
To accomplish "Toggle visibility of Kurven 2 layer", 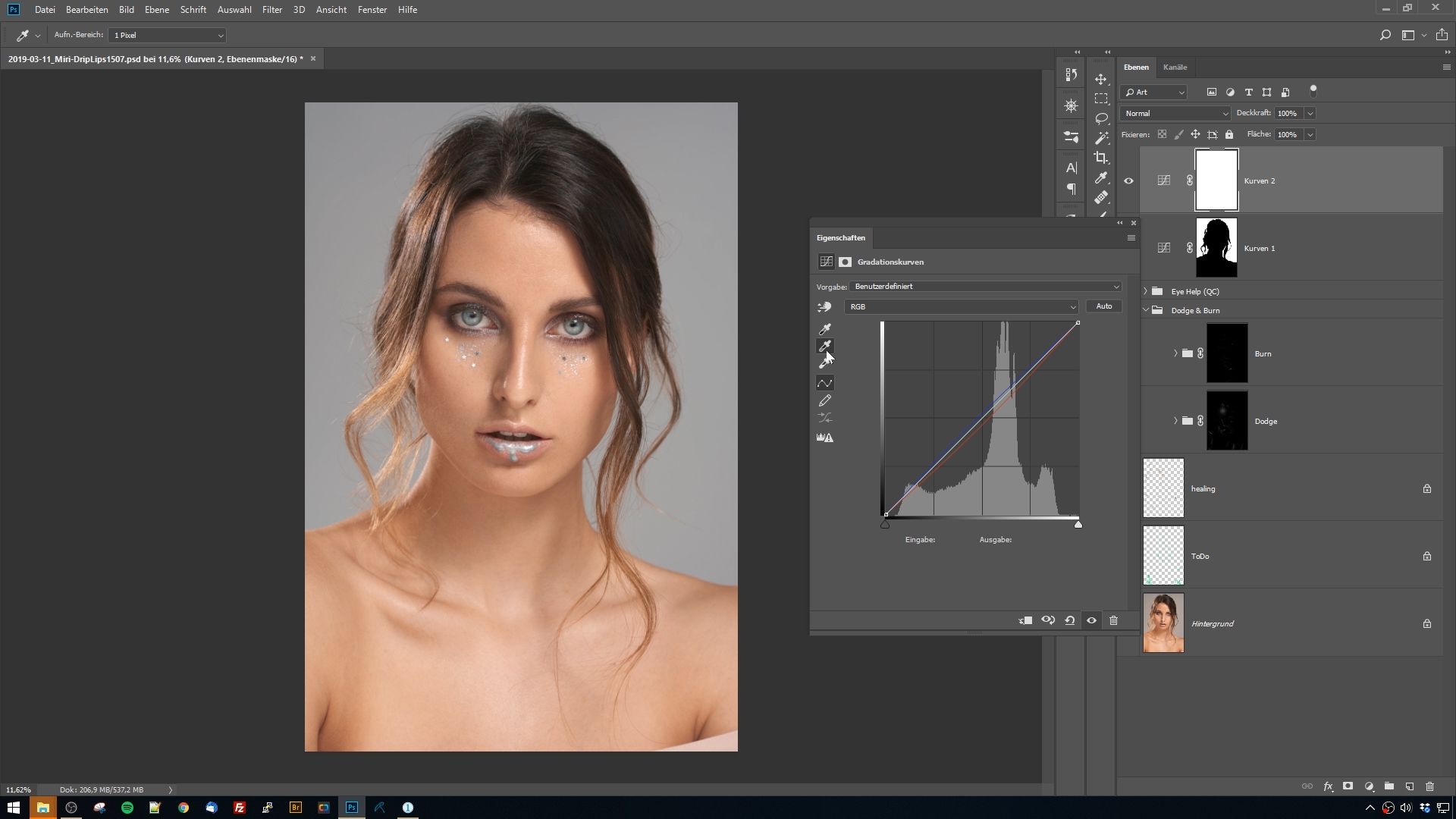I will click(x=1128, y=180).
